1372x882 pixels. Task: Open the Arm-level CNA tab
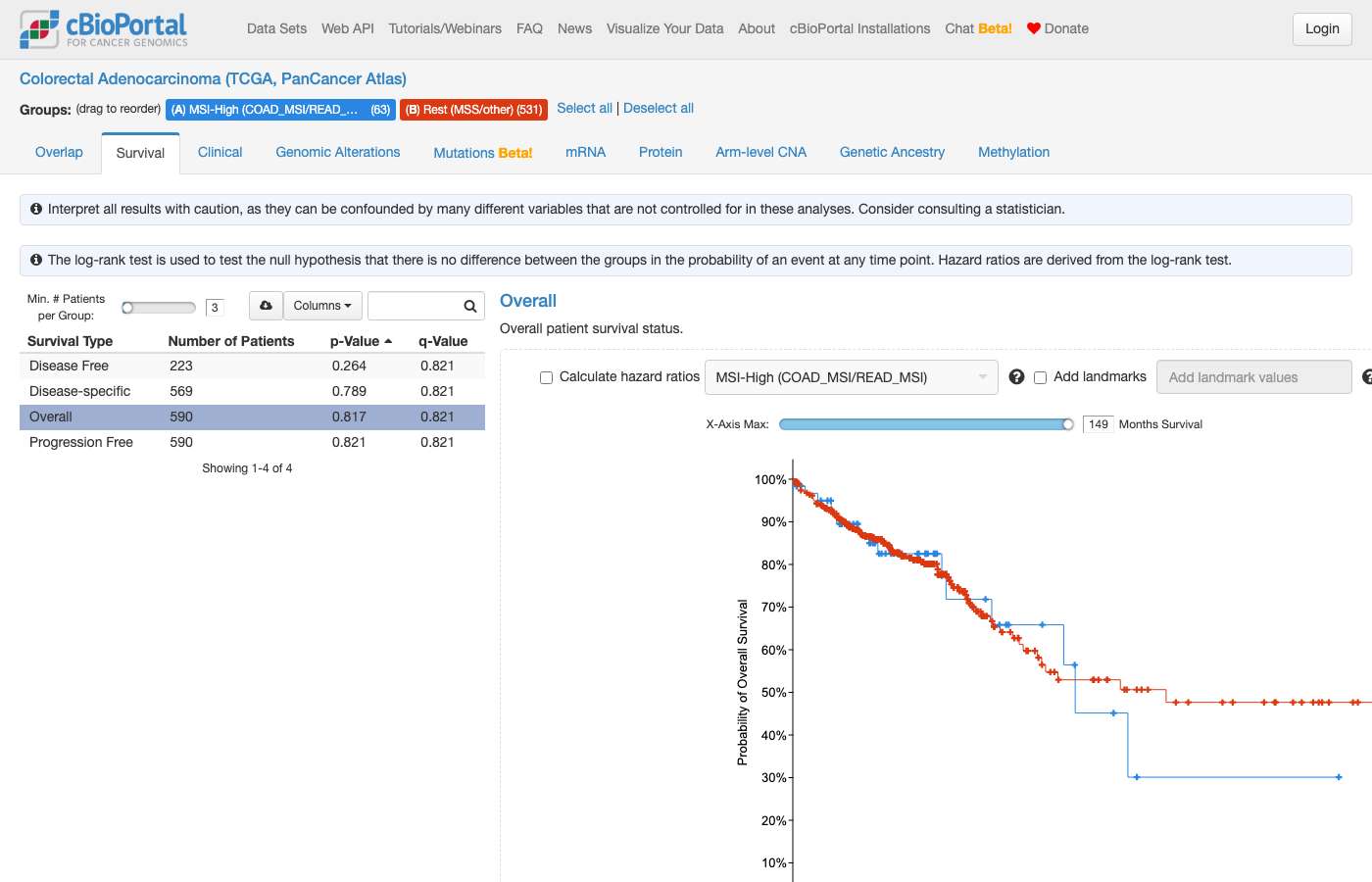click(x=760, y=152)
